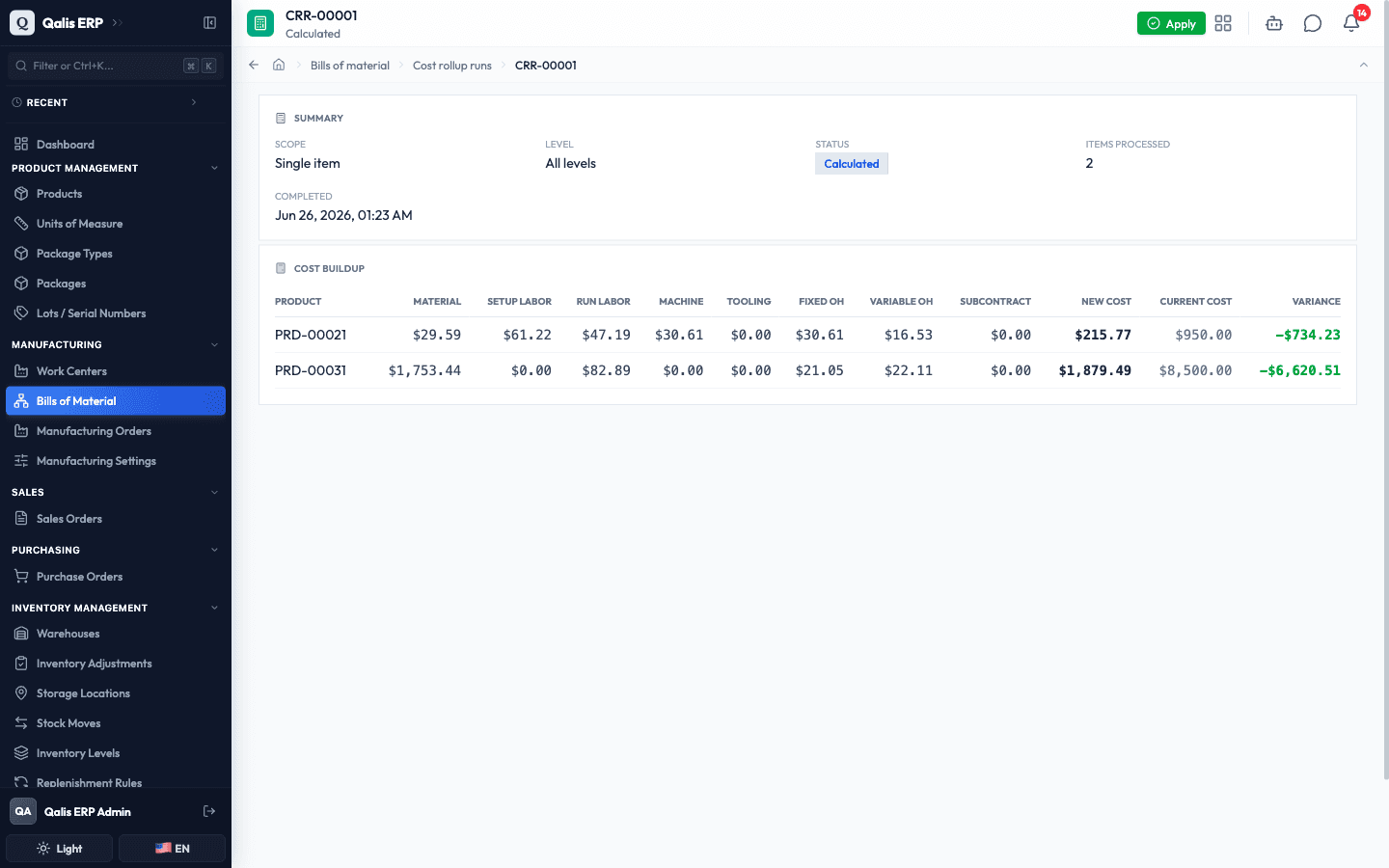Open Package Types
The width and height of the screenshot is (1389, 868).
pyautogui.click(x=116, y=254)
